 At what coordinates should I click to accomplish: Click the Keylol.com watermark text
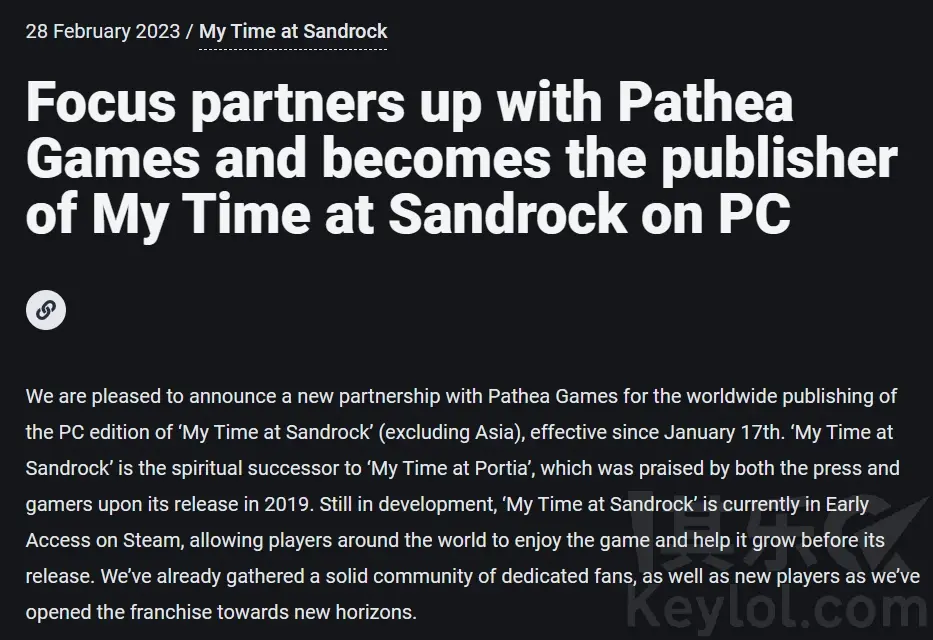click(x=779, y=611)
